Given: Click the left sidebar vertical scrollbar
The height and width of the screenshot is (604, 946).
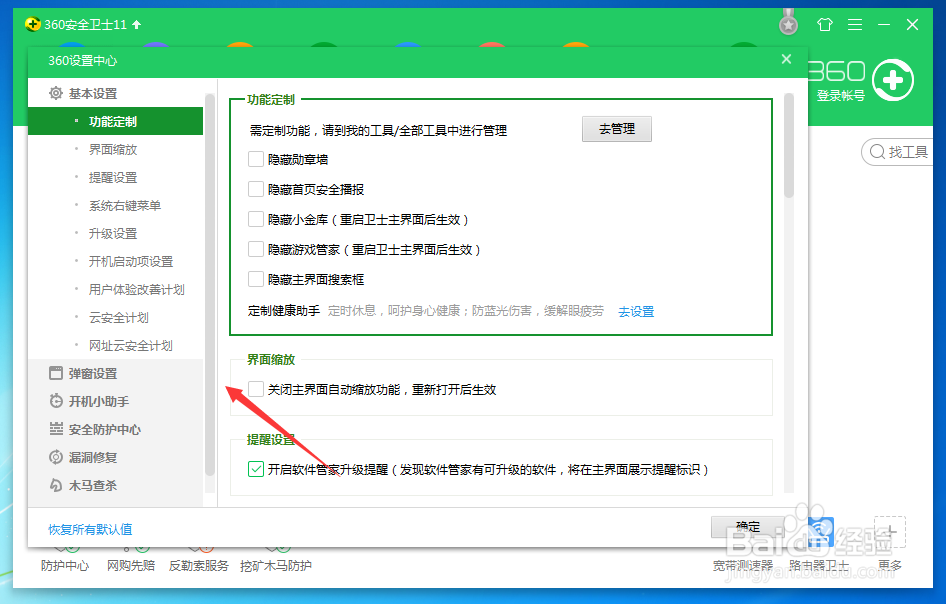Looking at the screenshot, I should [x=210, y=284].
